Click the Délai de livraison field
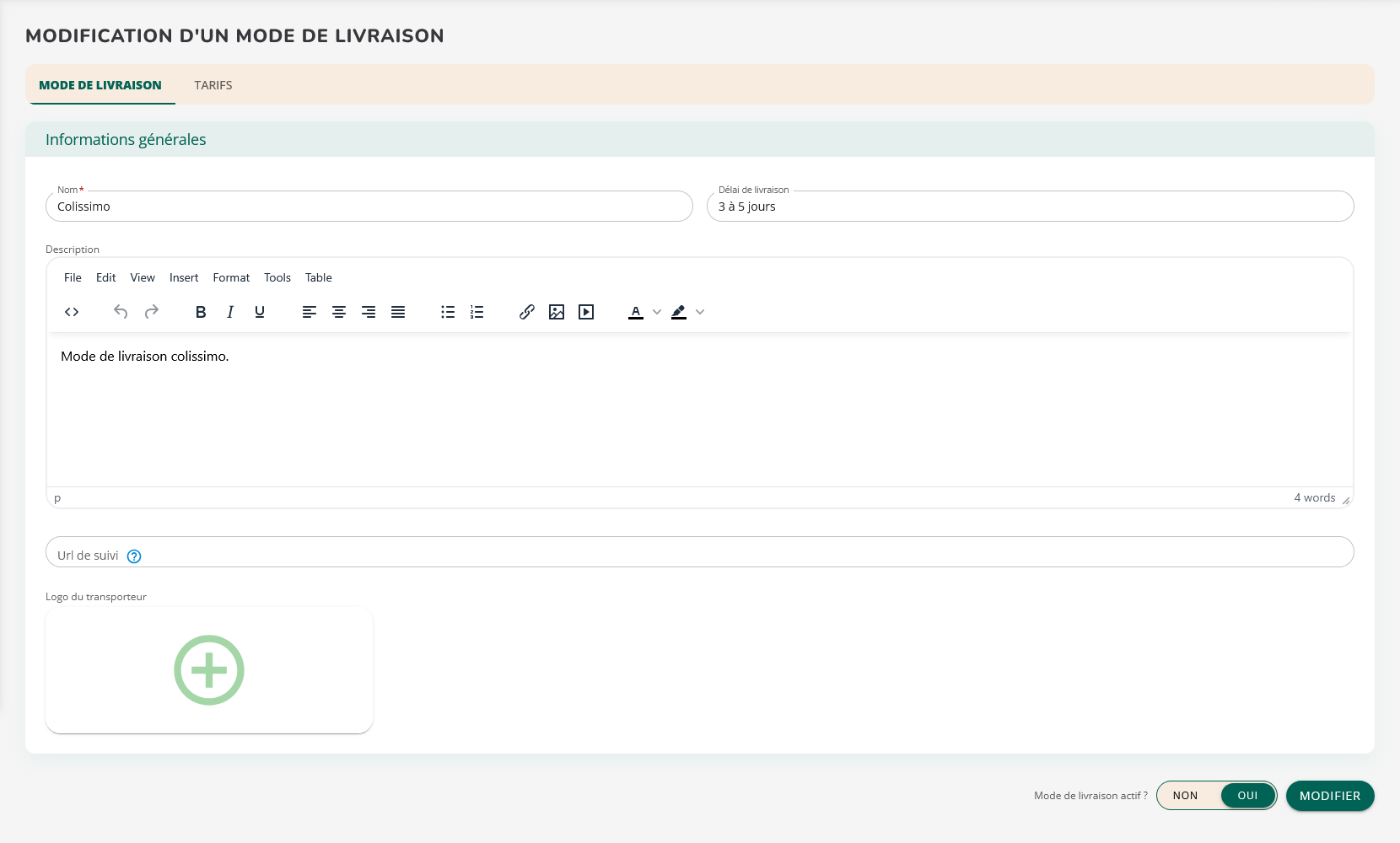 [1030, 207]
